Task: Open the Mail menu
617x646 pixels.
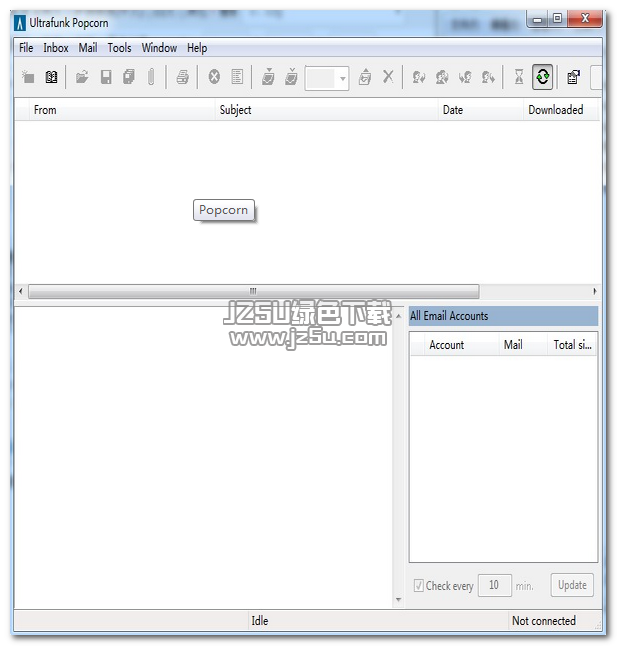Action: pos(88,48)
